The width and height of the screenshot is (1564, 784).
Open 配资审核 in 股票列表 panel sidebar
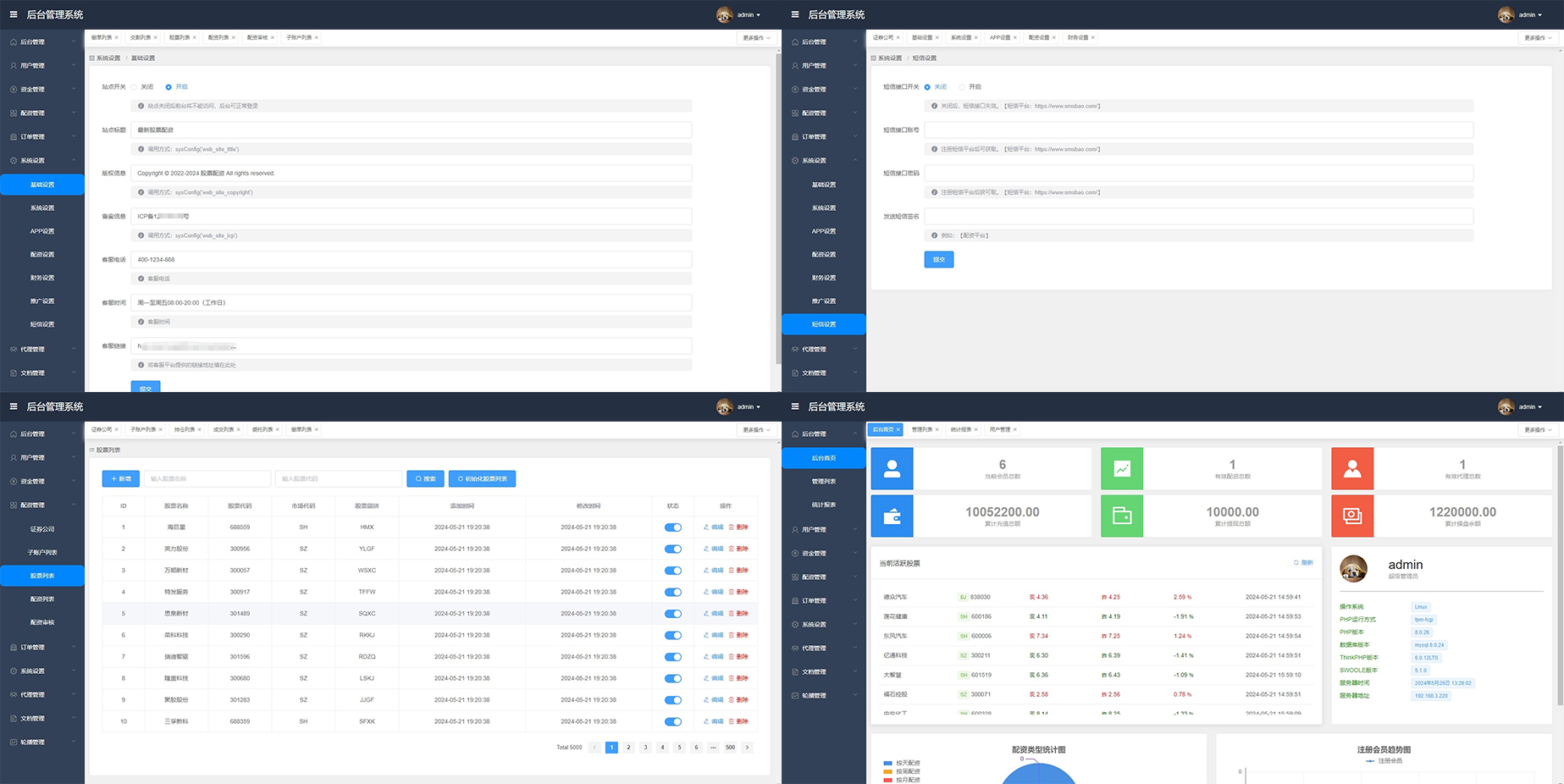[x=42, y=622]
